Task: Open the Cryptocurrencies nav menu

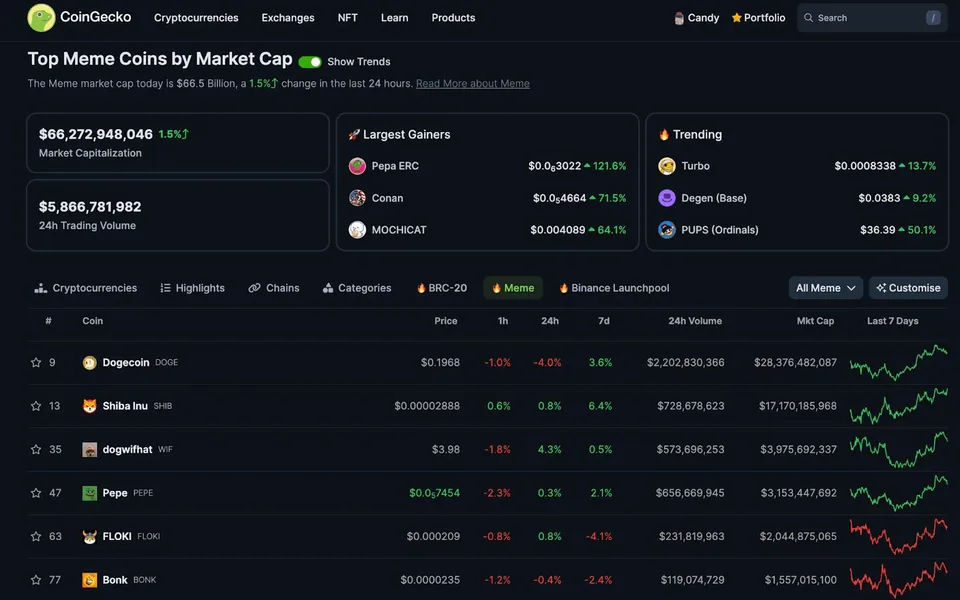Action: click(196, 18)
